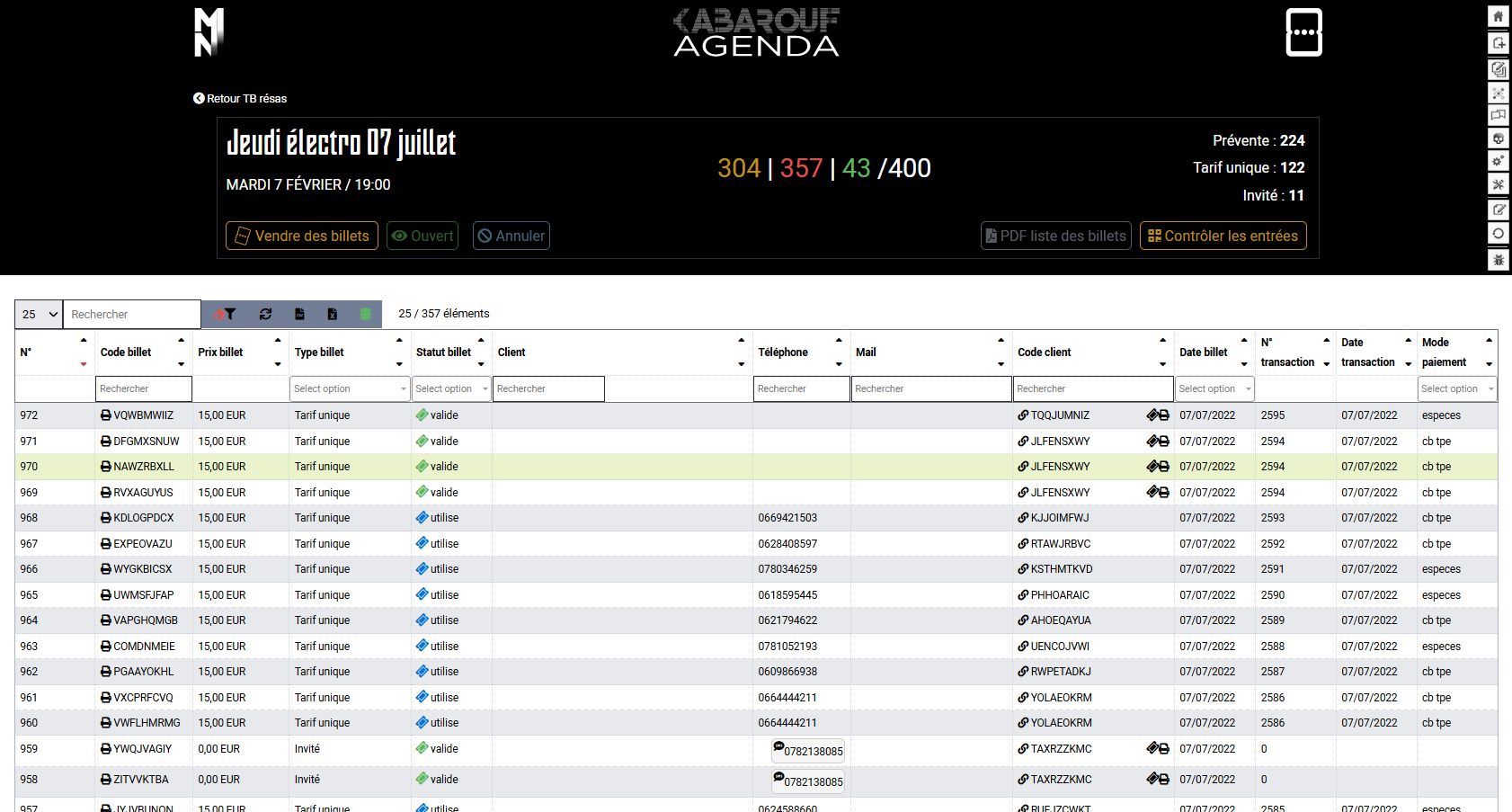Click the Vendre des billets button
The image size is (1512, 812).
pyautogui.click(x=302, y=236)
